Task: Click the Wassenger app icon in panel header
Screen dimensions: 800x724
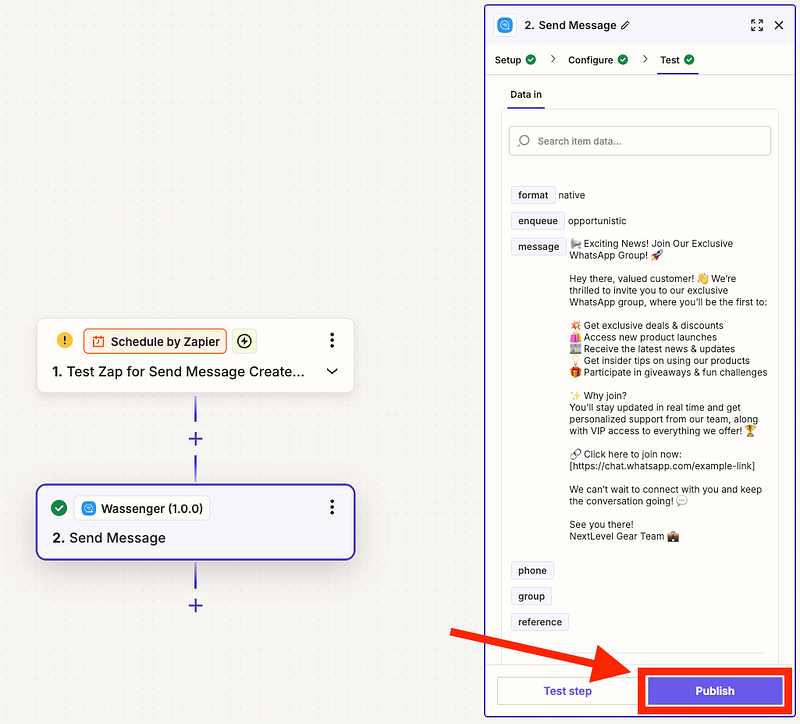Action: click(506, 25)
